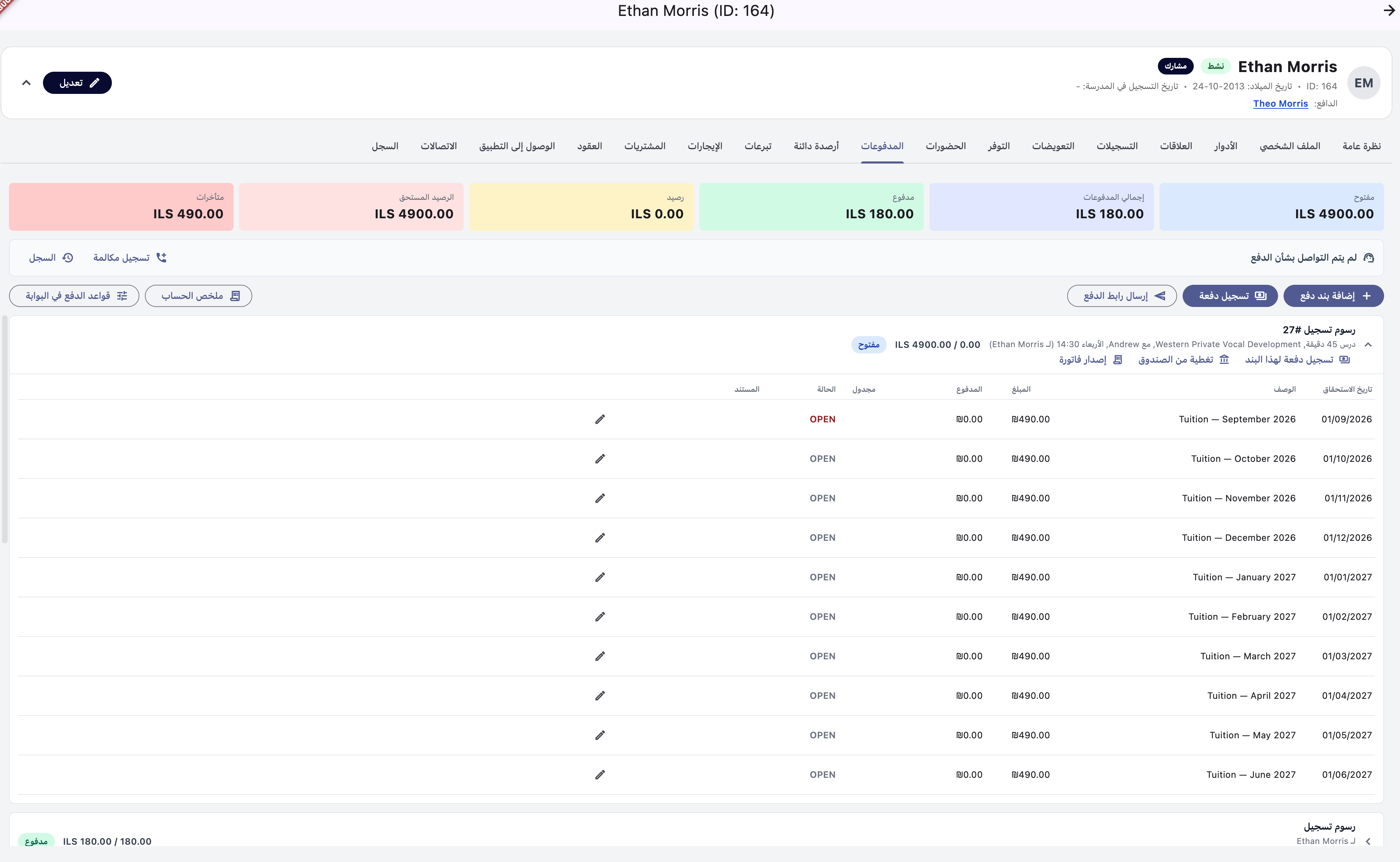Edit the Tuition — February 2027 row pencil

tap(600, 616)
